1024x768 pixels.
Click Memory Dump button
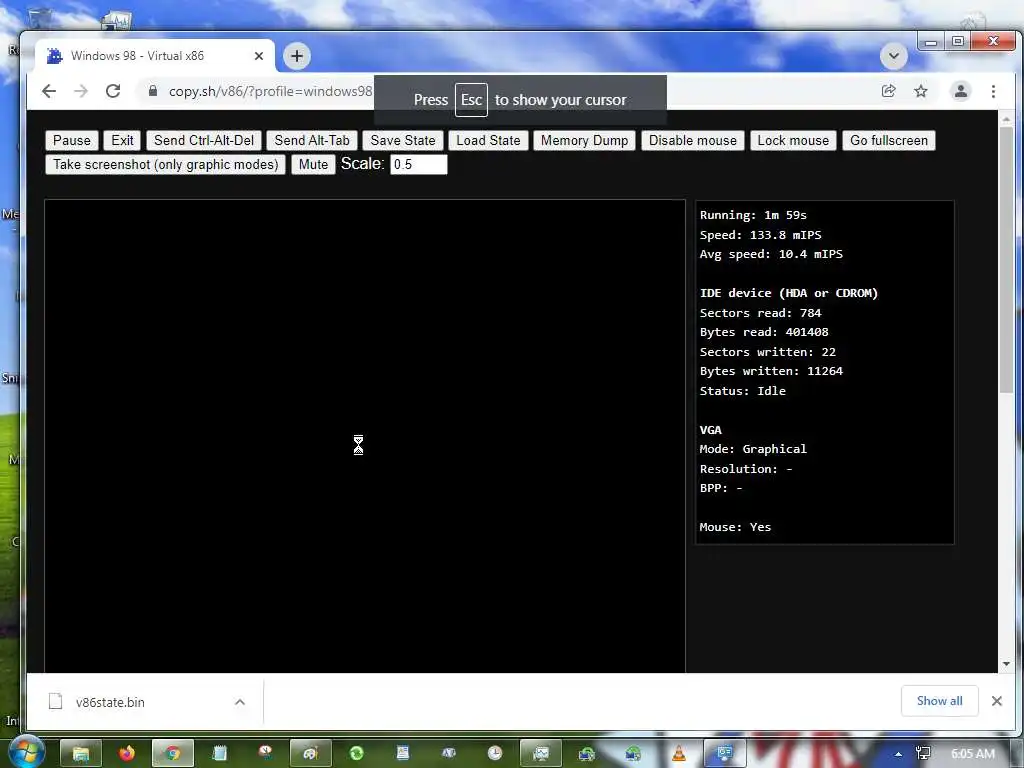[x=584, y=140]
